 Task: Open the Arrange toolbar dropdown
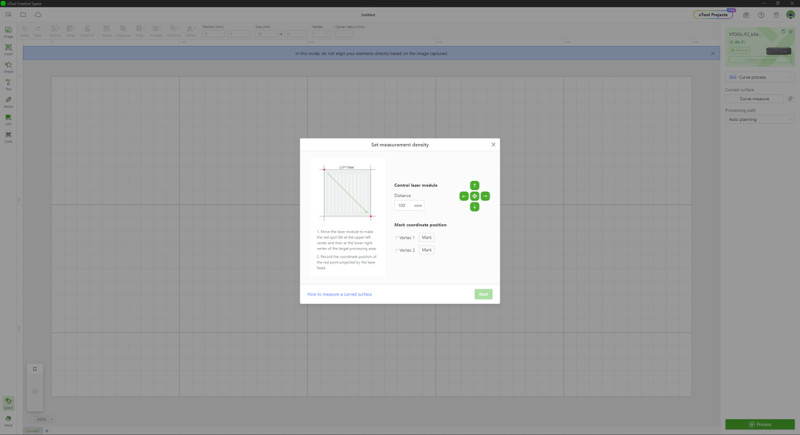pyautogui.click(x=156, y=31)
